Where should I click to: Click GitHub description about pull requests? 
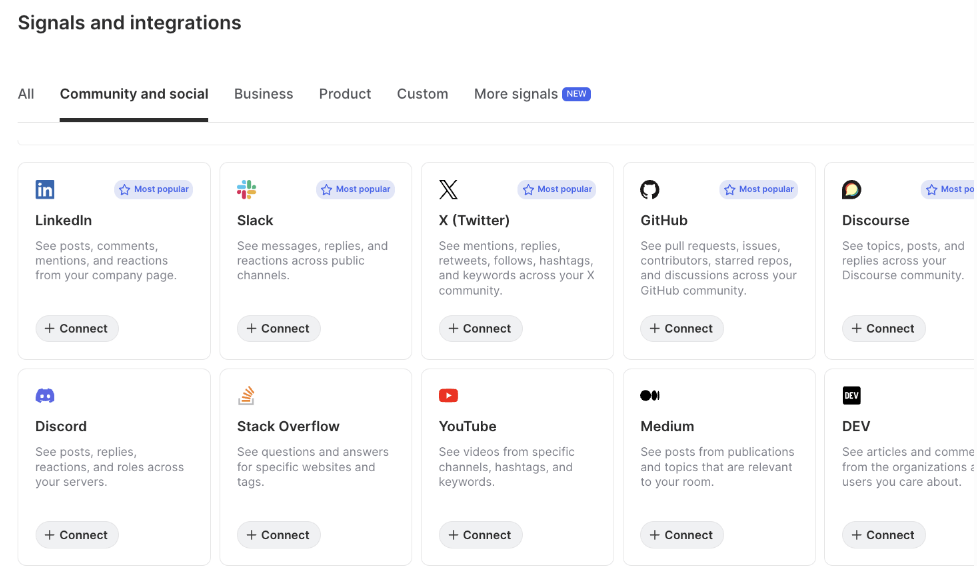pyautogui.click(x=718, y=268)
